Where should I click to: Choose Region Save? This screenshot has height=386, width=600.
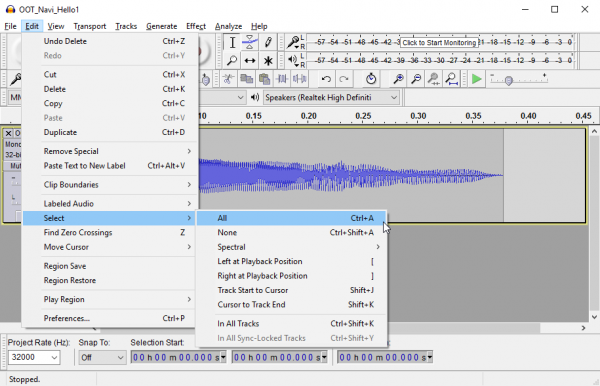[110, 266]
